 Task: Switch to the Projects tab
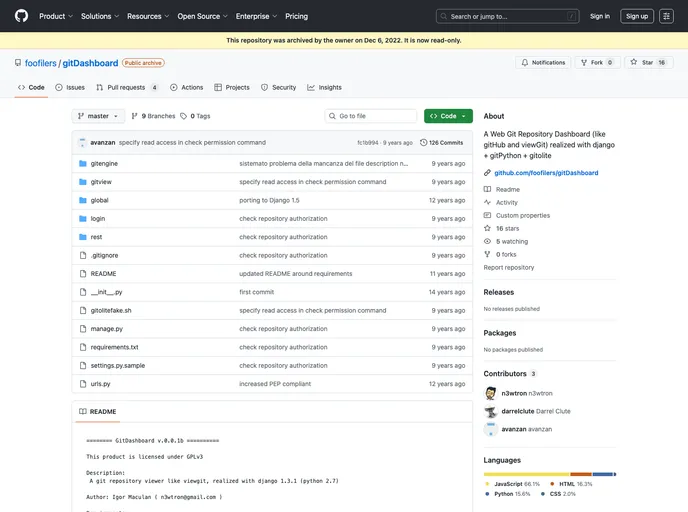232,88
